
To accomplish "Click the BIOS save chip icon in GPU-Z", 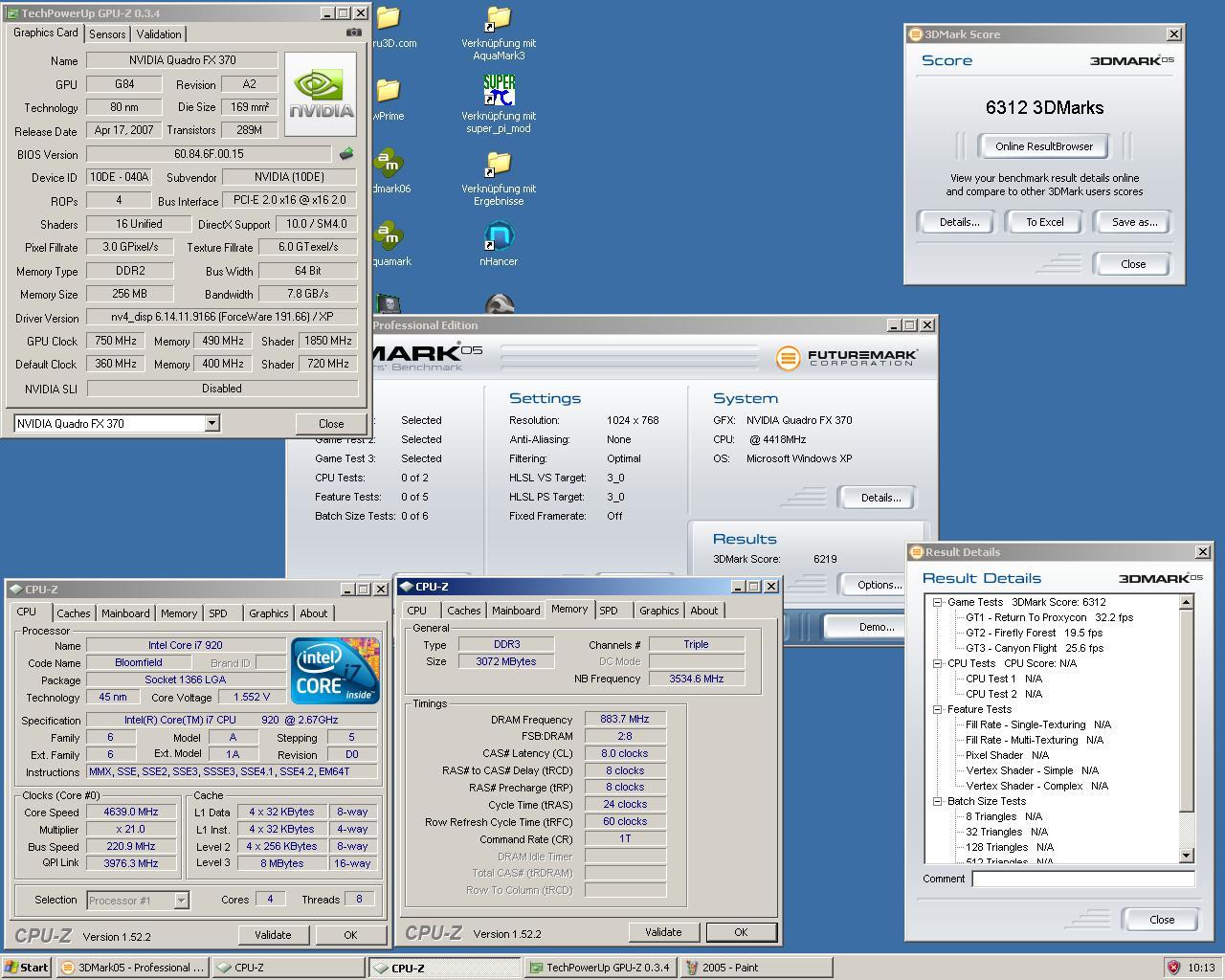I will coord(346,153).
